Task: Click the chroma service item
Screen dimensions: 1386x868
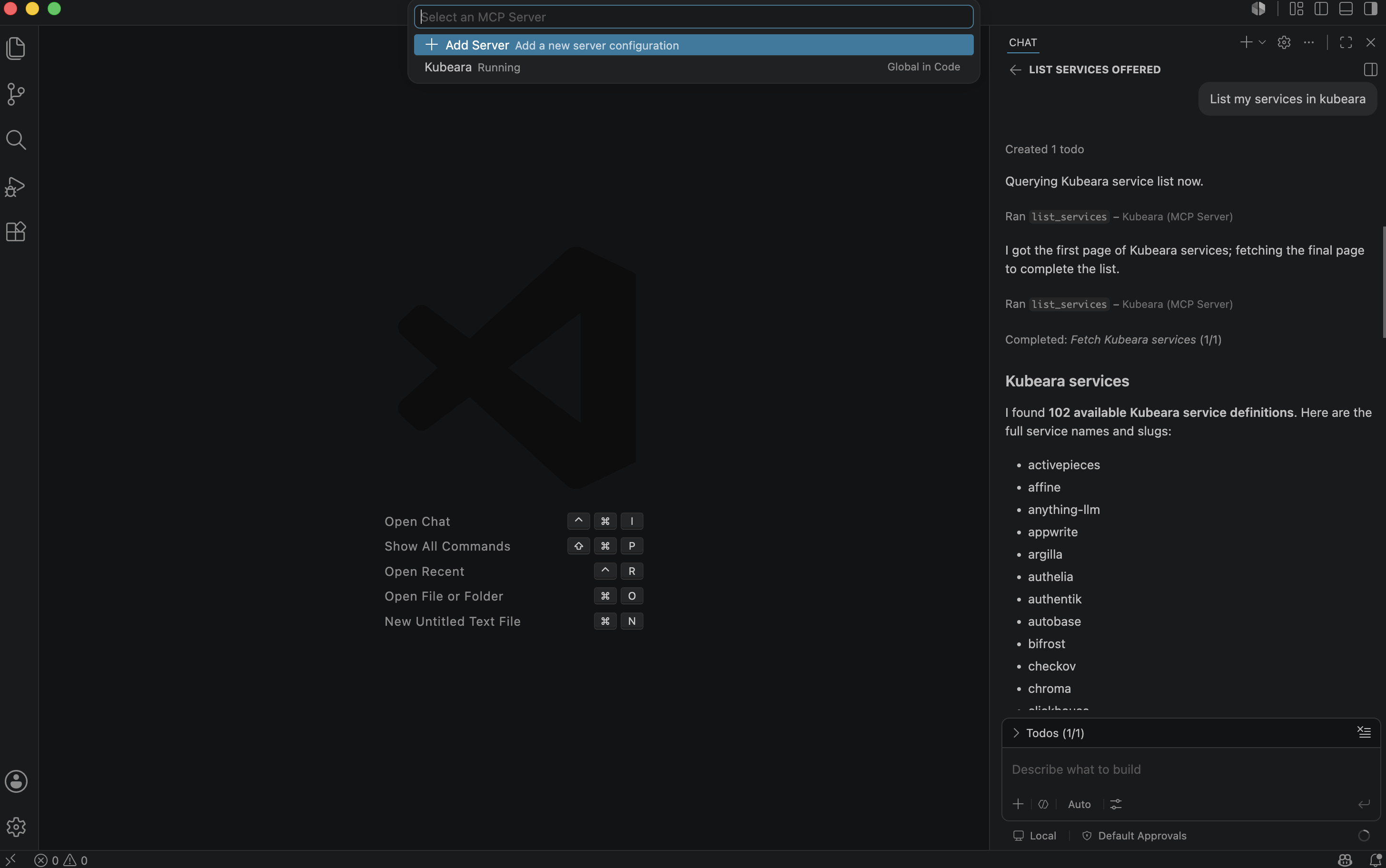Action: pyautogui.click(x=1049, y=688)
